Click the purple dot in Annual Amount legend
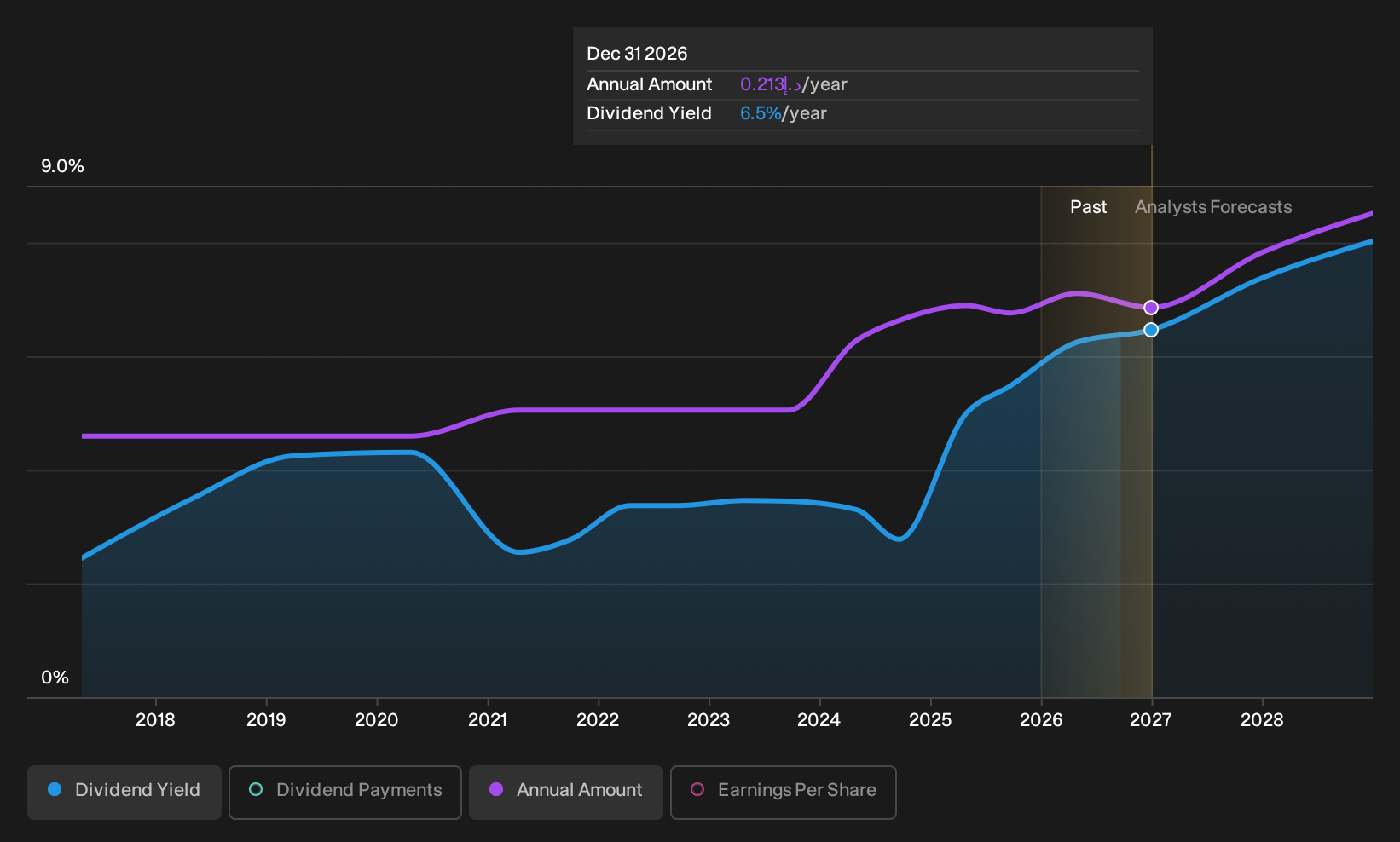1400x842 pixels. (x=496, y=789)
